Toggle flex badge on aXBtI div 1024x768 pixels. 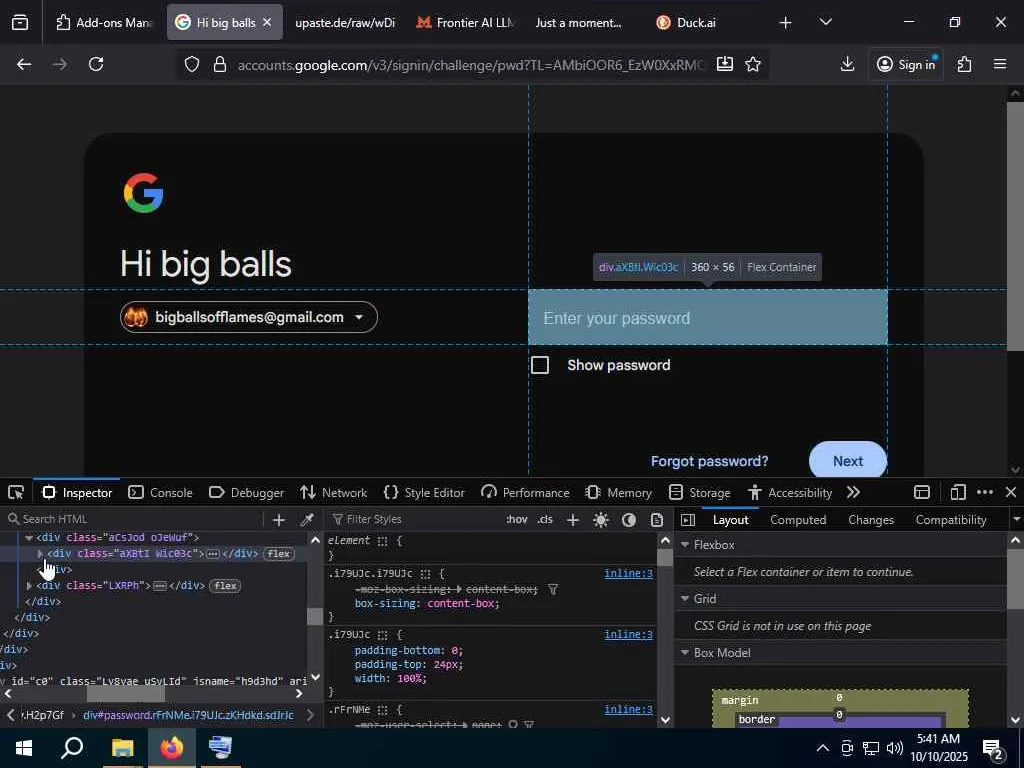click(278, 554)
